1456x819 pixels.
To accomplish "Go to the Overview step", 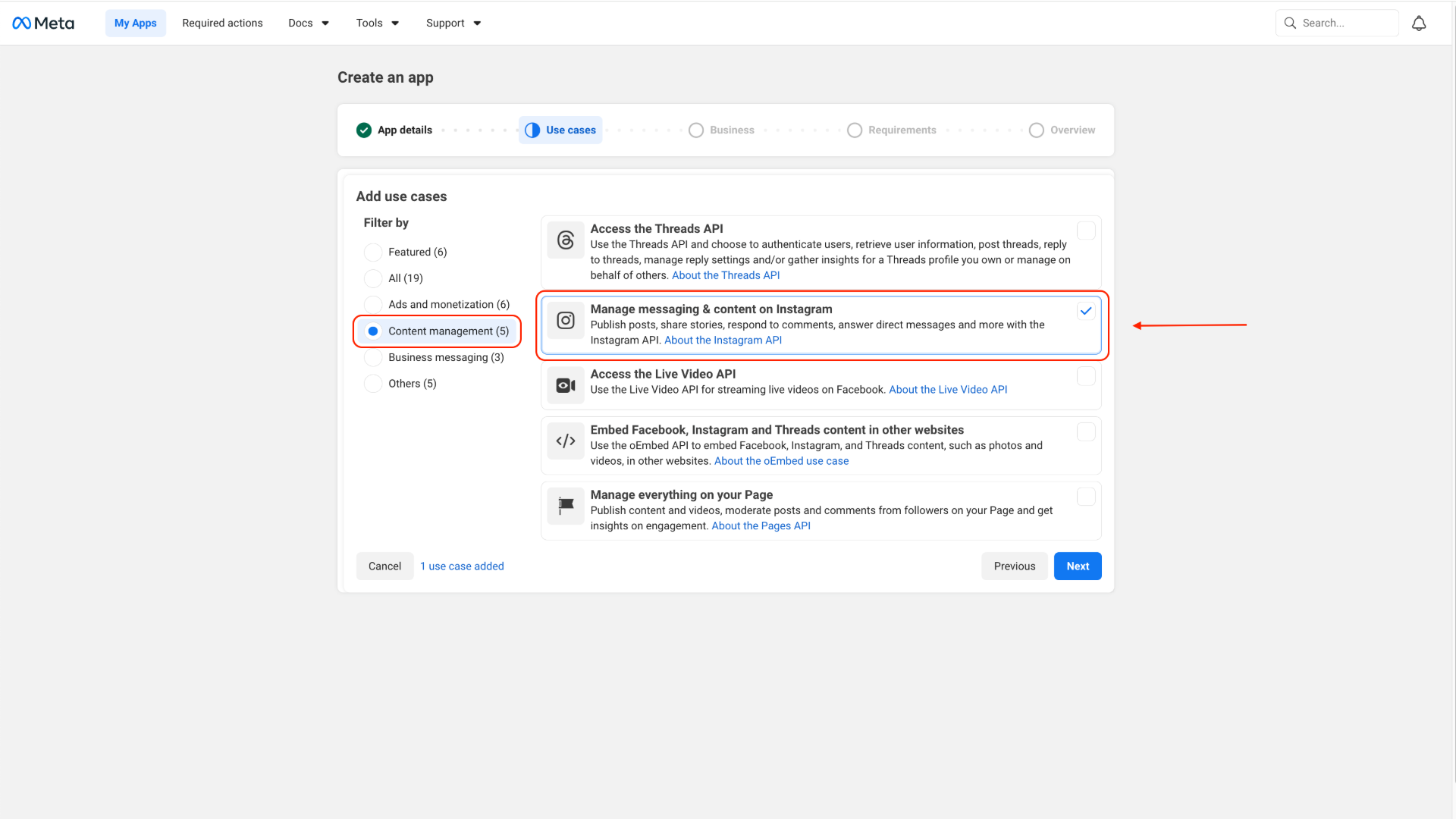I will [x=1062, y=130].
